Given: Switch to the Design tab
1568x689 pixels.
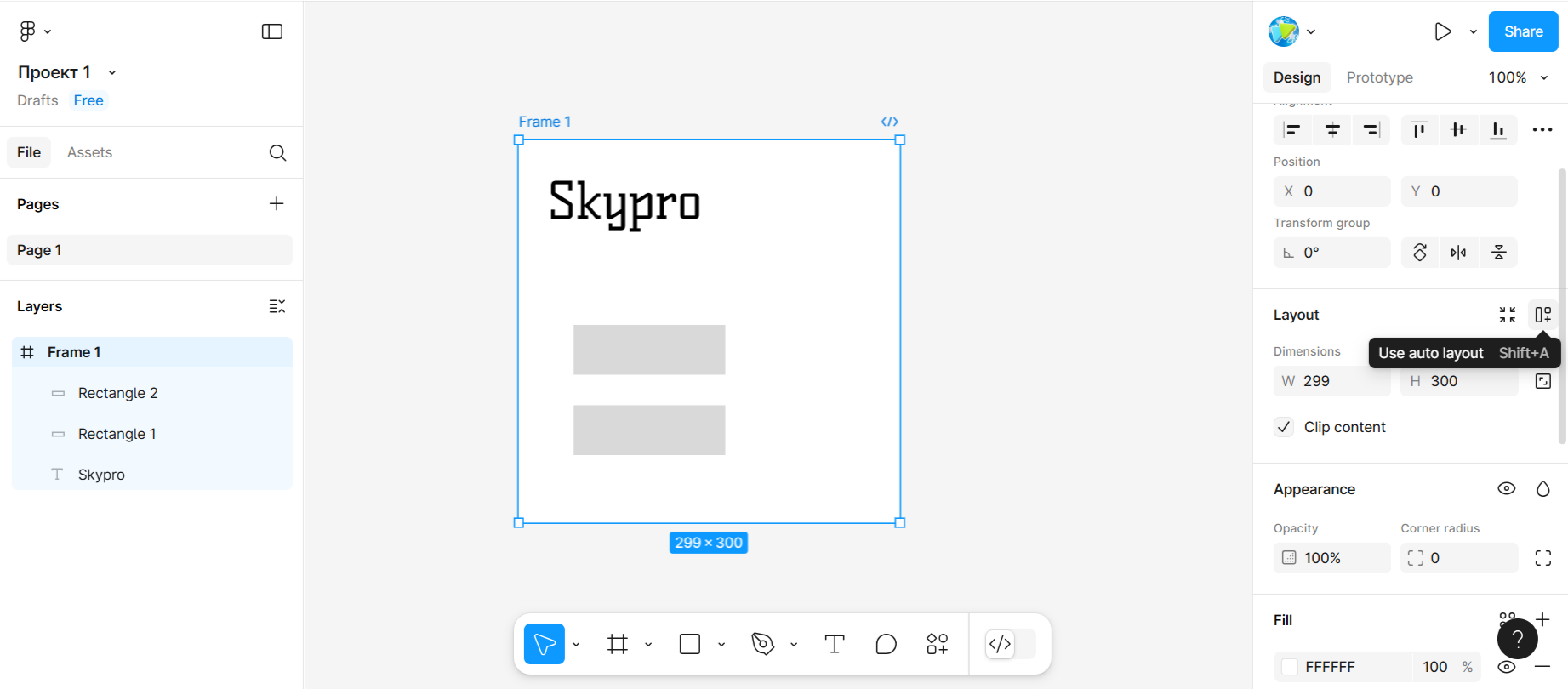Looking at the screenshot, I should (x=1297, y=77).
